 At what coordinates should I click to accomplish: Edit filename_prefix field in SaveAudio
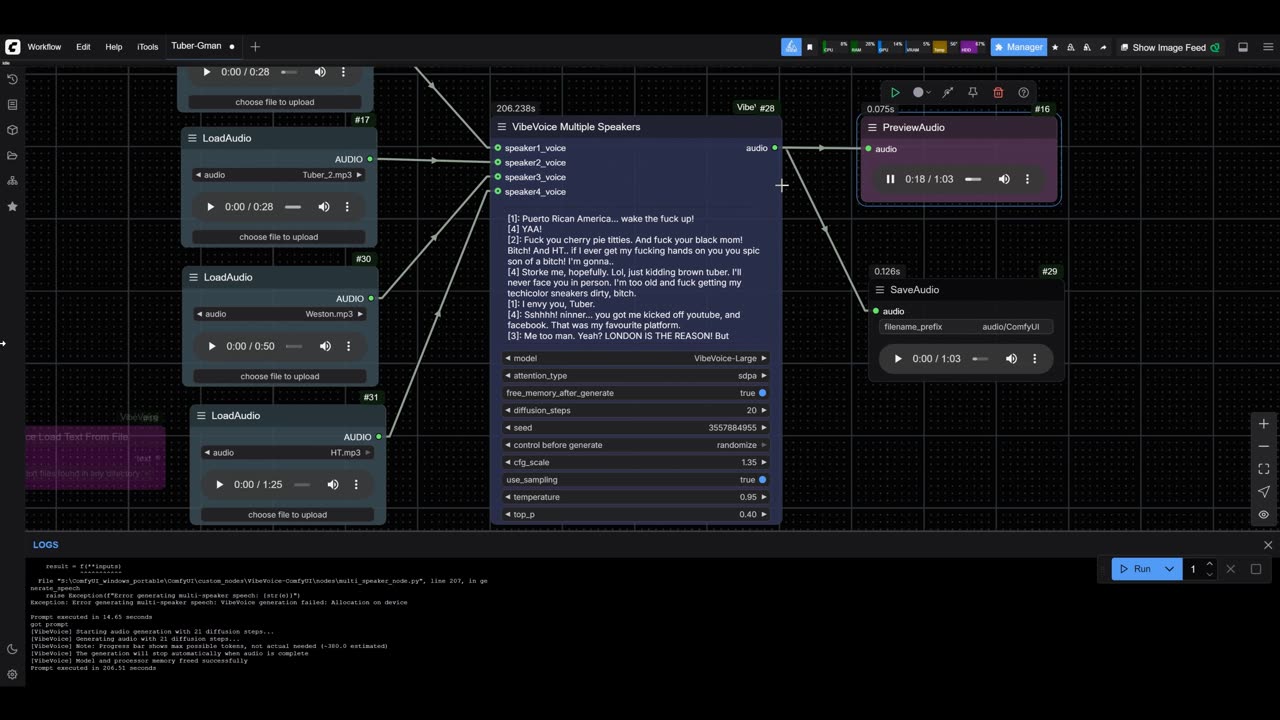tap(966, 327)
